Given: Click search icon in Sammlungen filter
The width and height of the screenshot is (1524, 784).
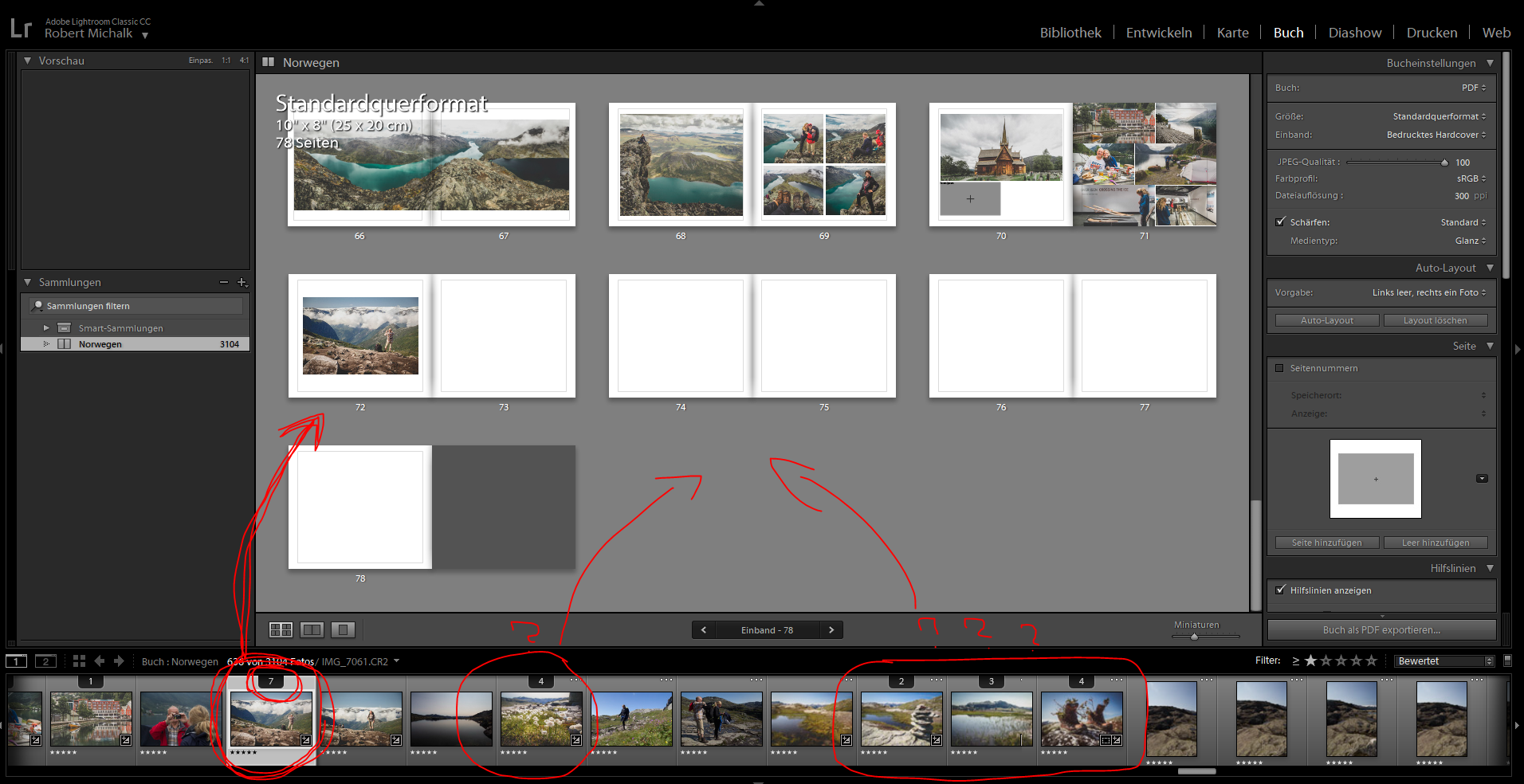Looking at the screenshot, I should pos(37,306).
